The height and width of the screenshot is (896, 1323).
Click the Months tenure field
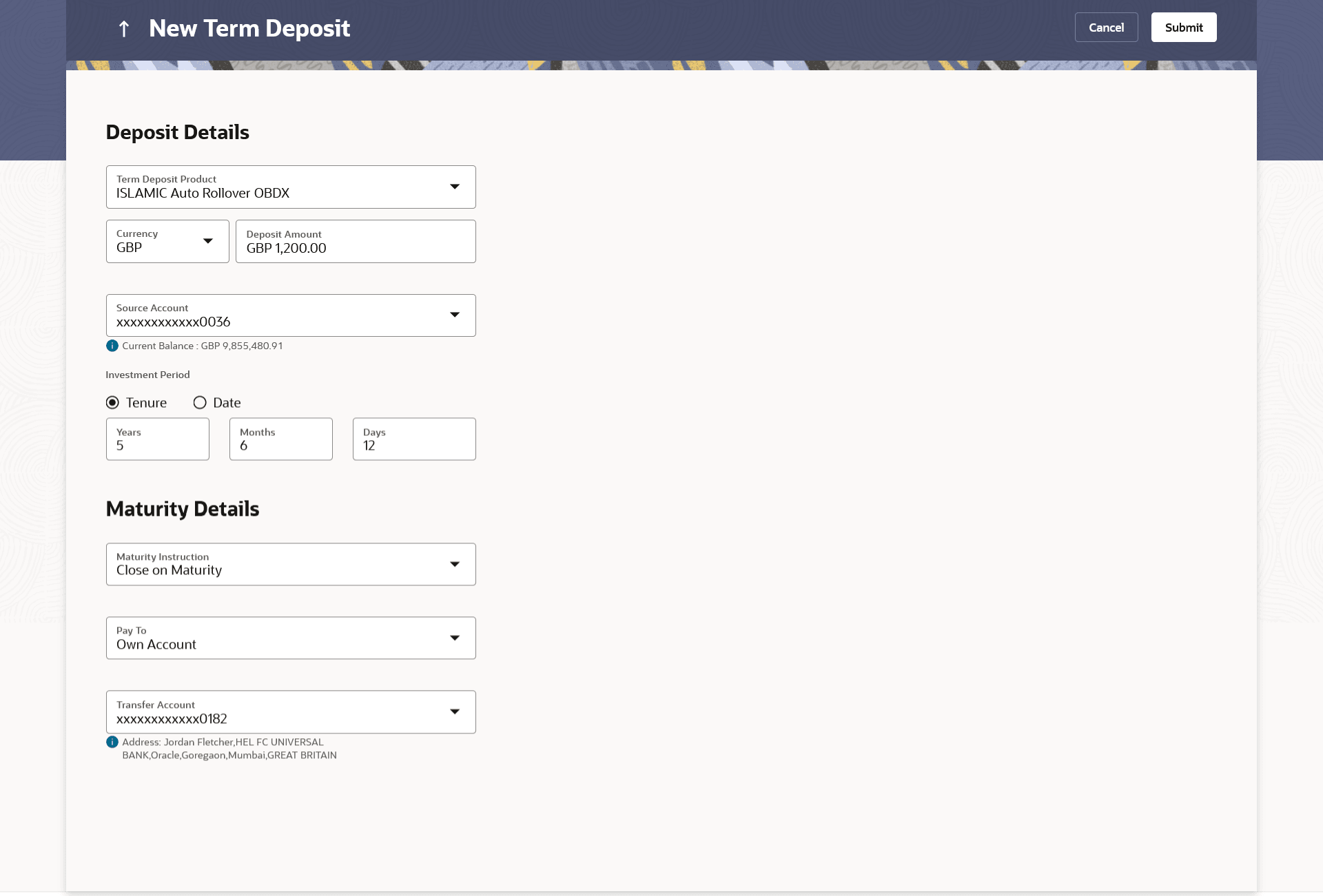tap(281, 439)
